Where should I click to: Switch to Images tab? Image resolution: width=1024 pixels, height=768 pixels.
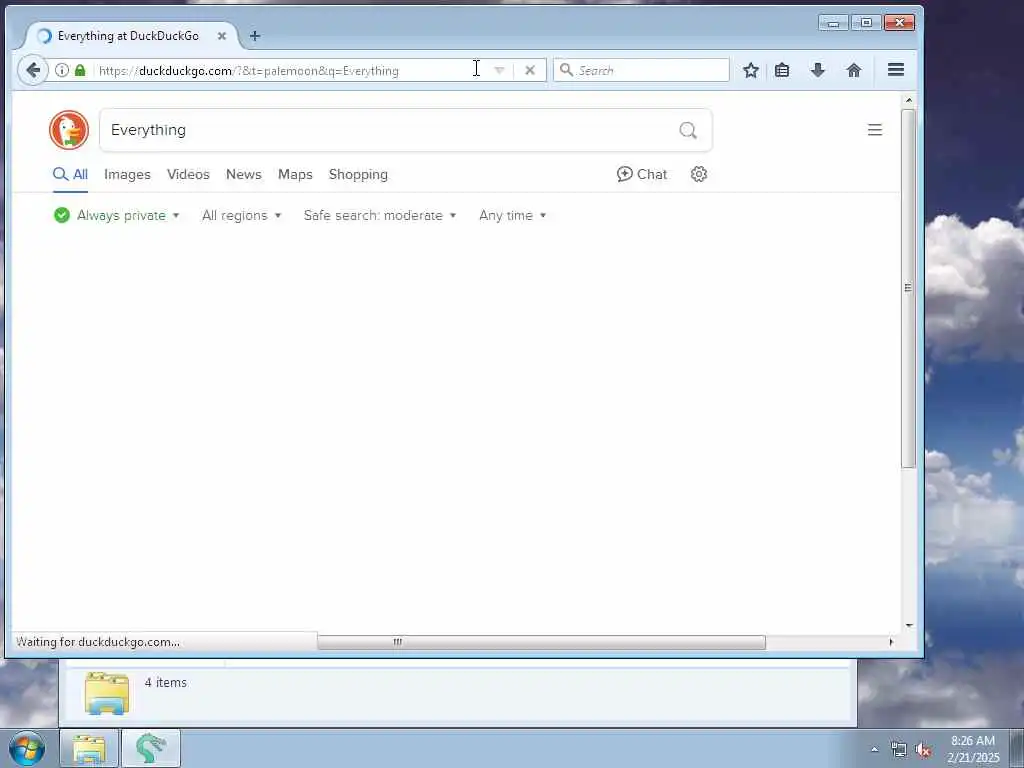pos(127,174)
